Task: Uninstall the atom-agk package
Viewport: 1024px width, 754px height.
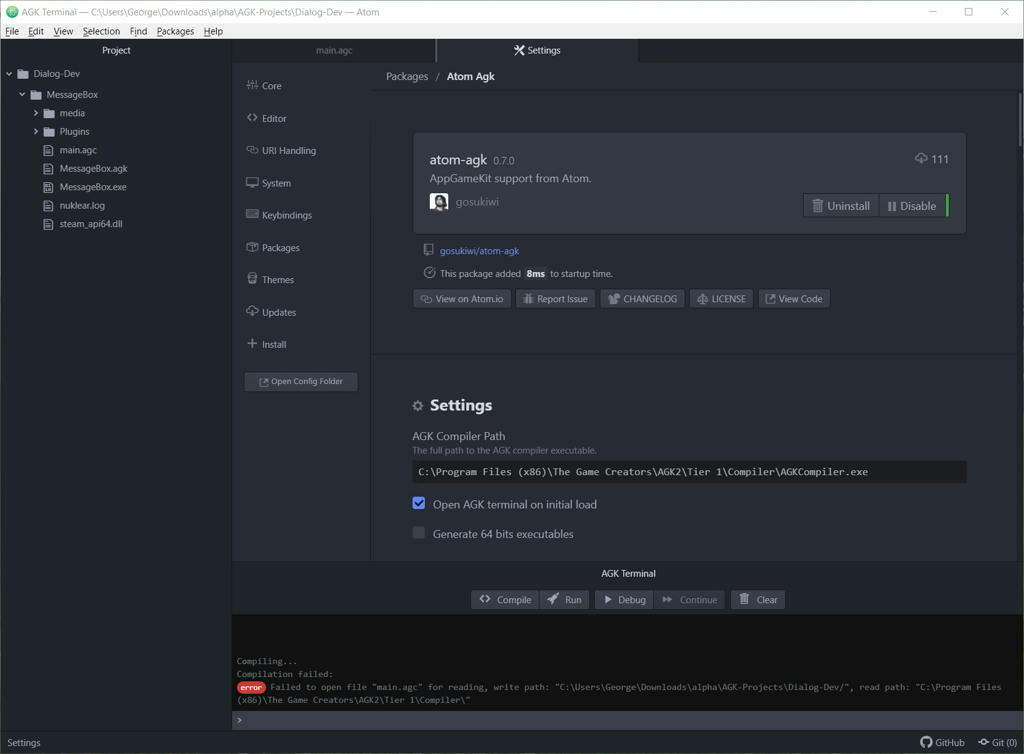Action: click(841, 206)
